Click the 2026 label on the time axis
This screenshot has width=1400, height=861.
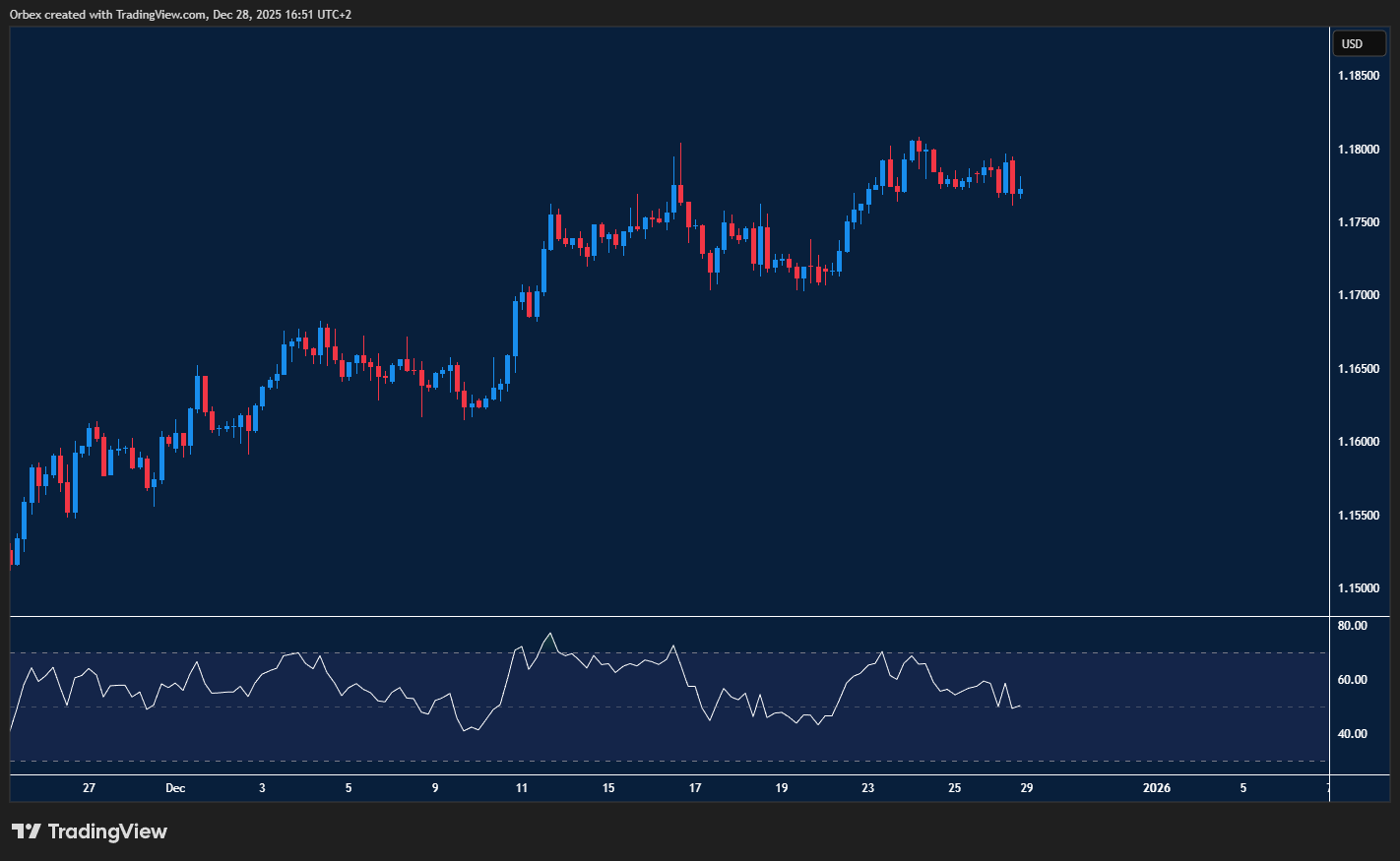(x=1156, y=788)
